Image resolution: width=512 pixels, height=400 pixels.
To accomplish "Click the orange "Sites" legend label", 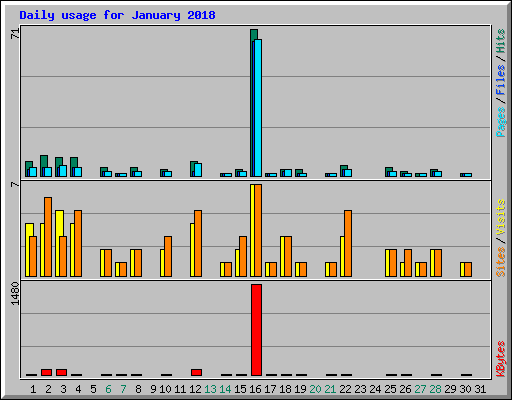I will click(x=501, y=262).
